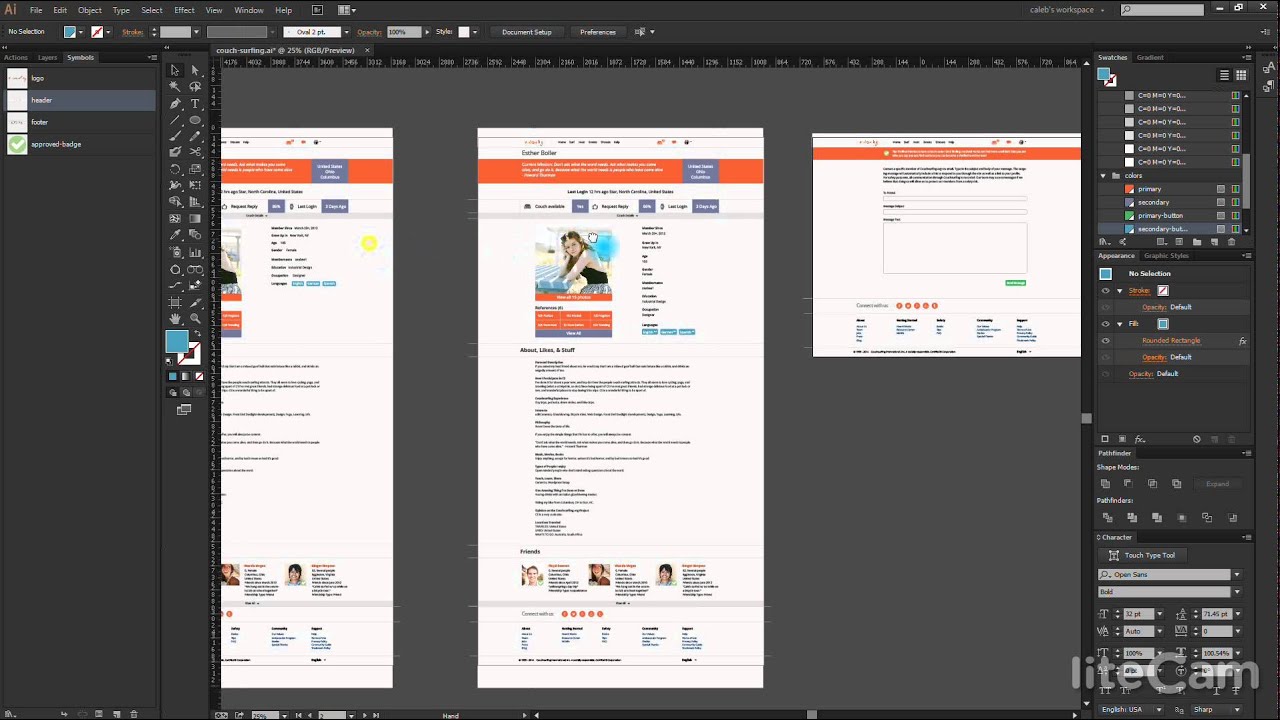
Task: Open the Effect menu
Action: [184, 10]
